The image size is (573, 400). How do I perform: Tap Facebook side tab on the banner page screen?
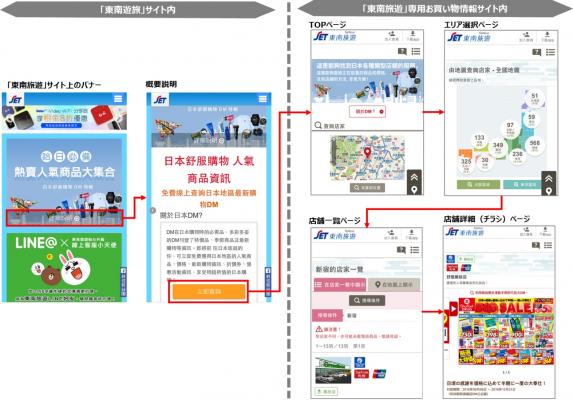[123, 283]
